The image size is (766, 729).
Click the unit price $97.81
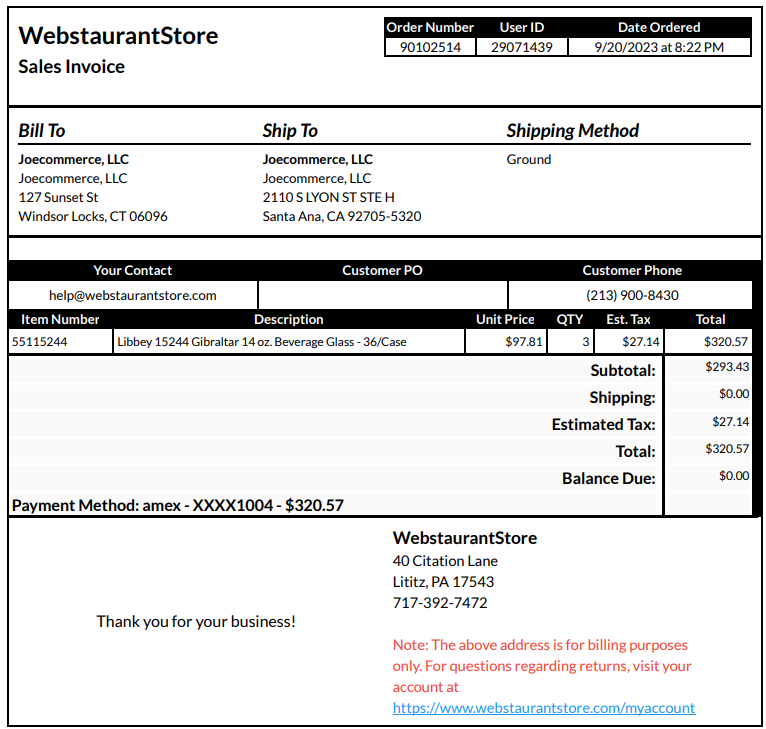coord(524,342)
